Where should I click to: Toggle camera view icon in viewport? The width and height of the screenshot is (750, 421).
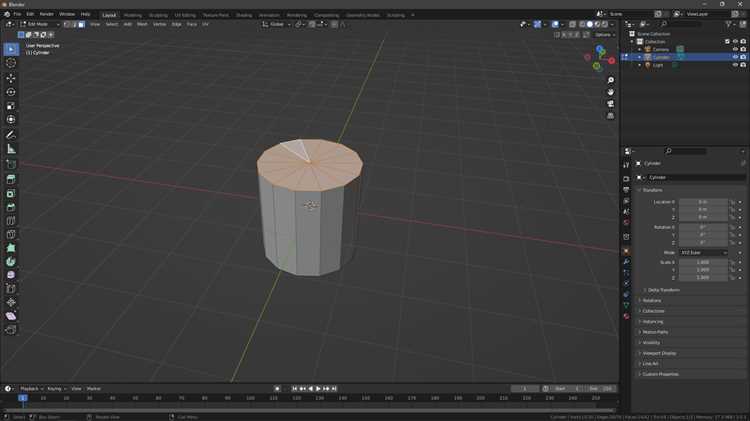point(610,104)
